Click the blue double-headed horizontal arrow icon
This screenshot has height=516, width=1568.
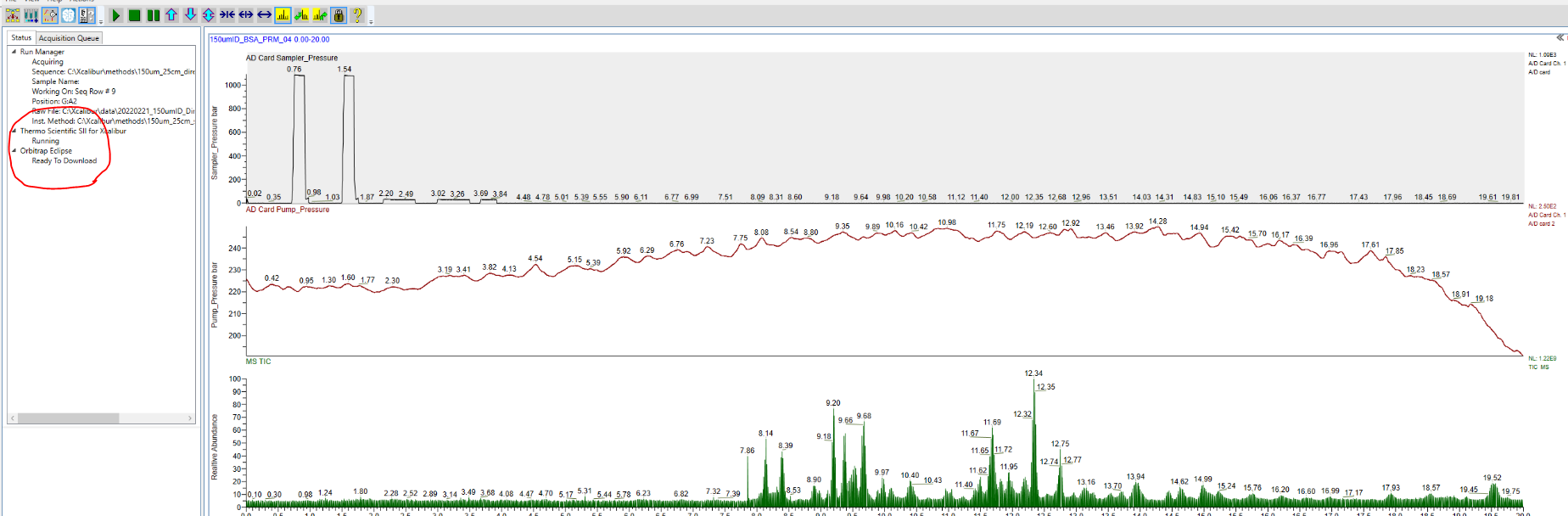(265, 15)
